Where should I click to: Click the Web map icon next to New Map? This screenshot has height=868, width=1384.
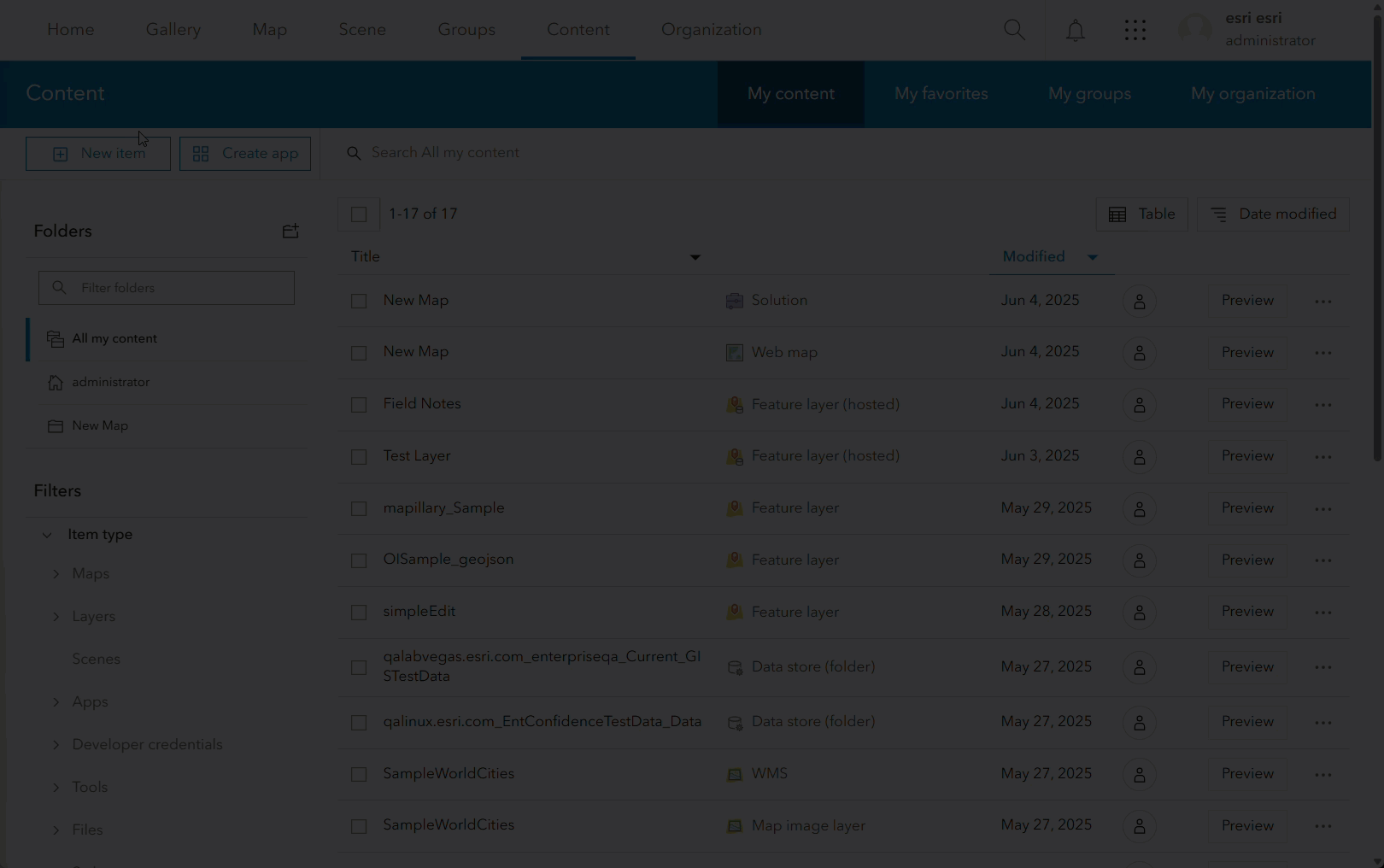(x=734, y=352)
